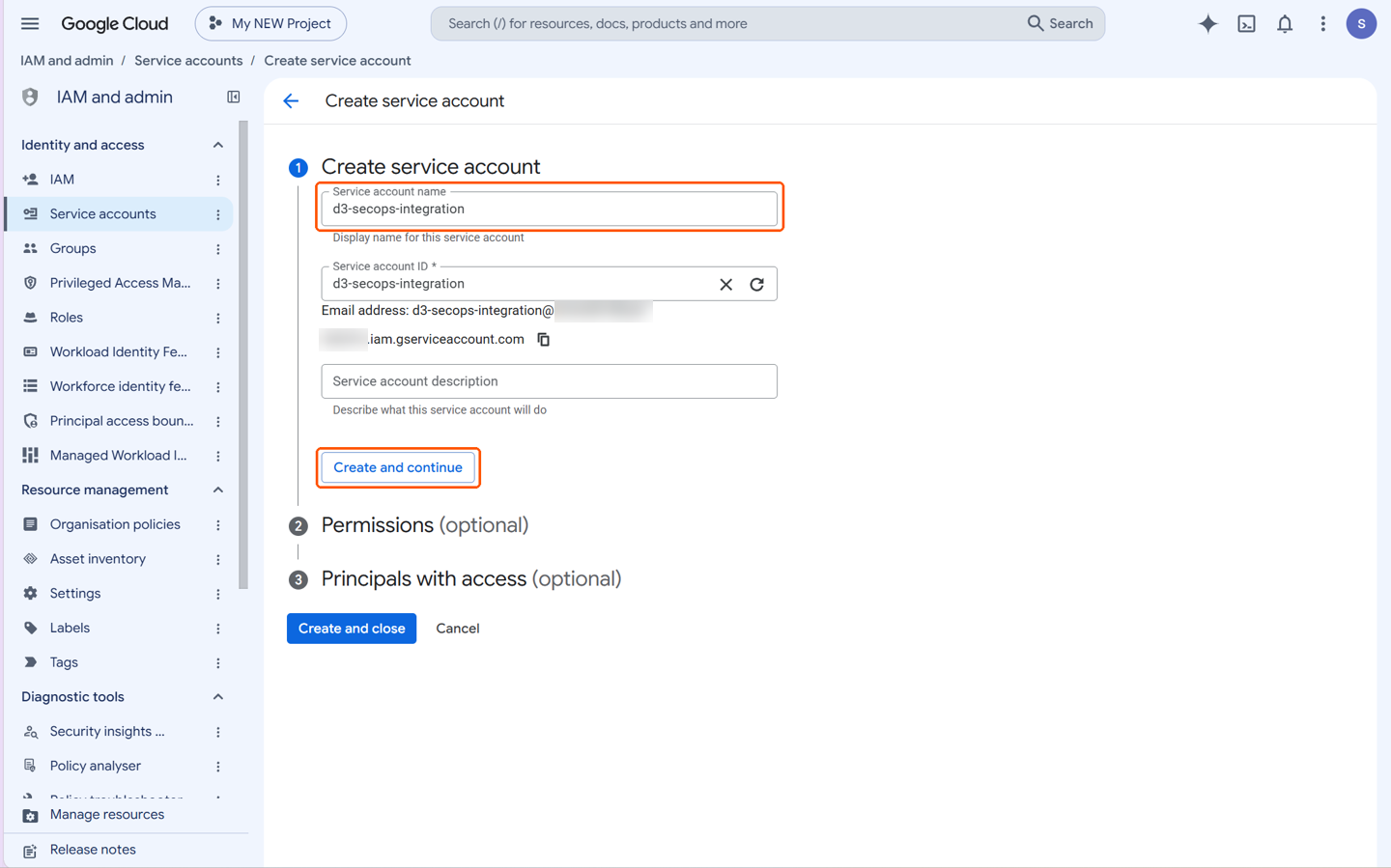
Task: Open options menu for Groups item
Action: [218, 249]
